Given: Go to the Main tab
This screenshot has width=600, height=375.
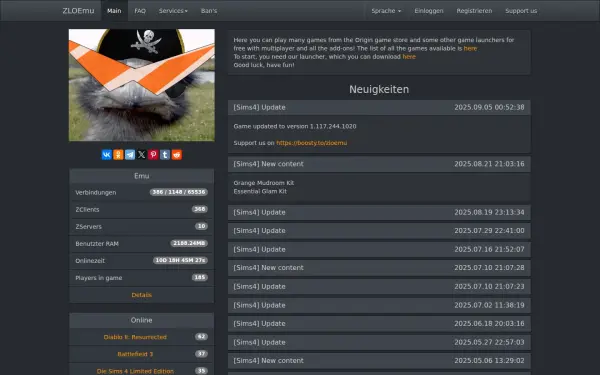Looking at the screenshot, I should tap(114, 11).
